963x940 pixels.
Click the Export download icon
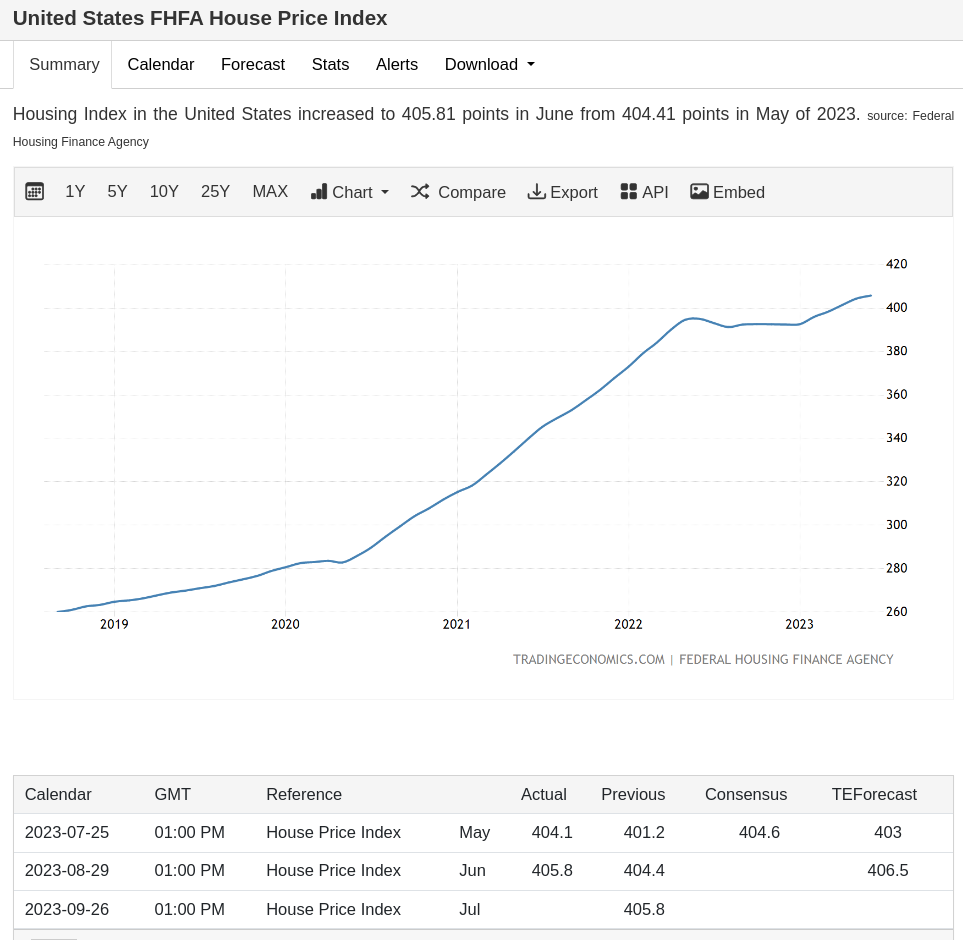(x=536, y=192)
